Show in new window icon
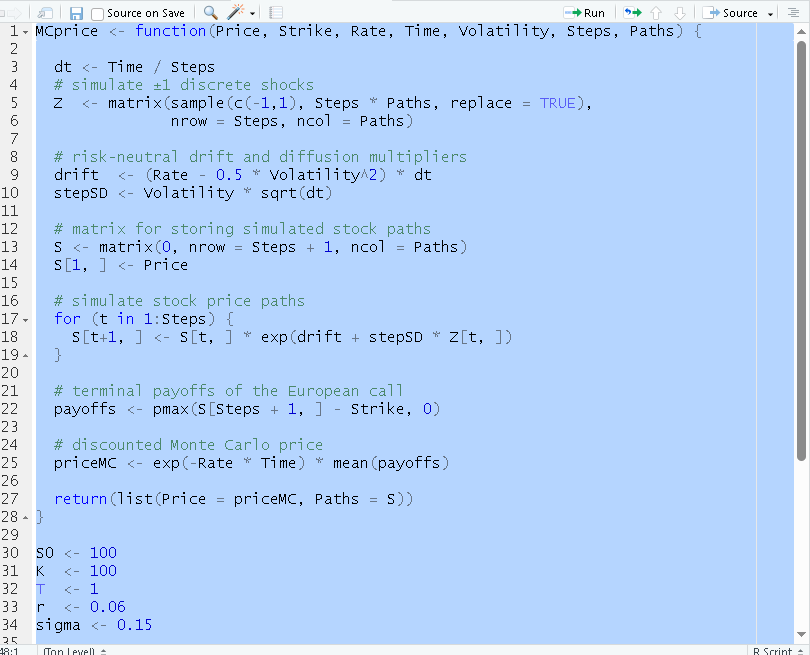810x655 pixels. (x=45, y=13)
